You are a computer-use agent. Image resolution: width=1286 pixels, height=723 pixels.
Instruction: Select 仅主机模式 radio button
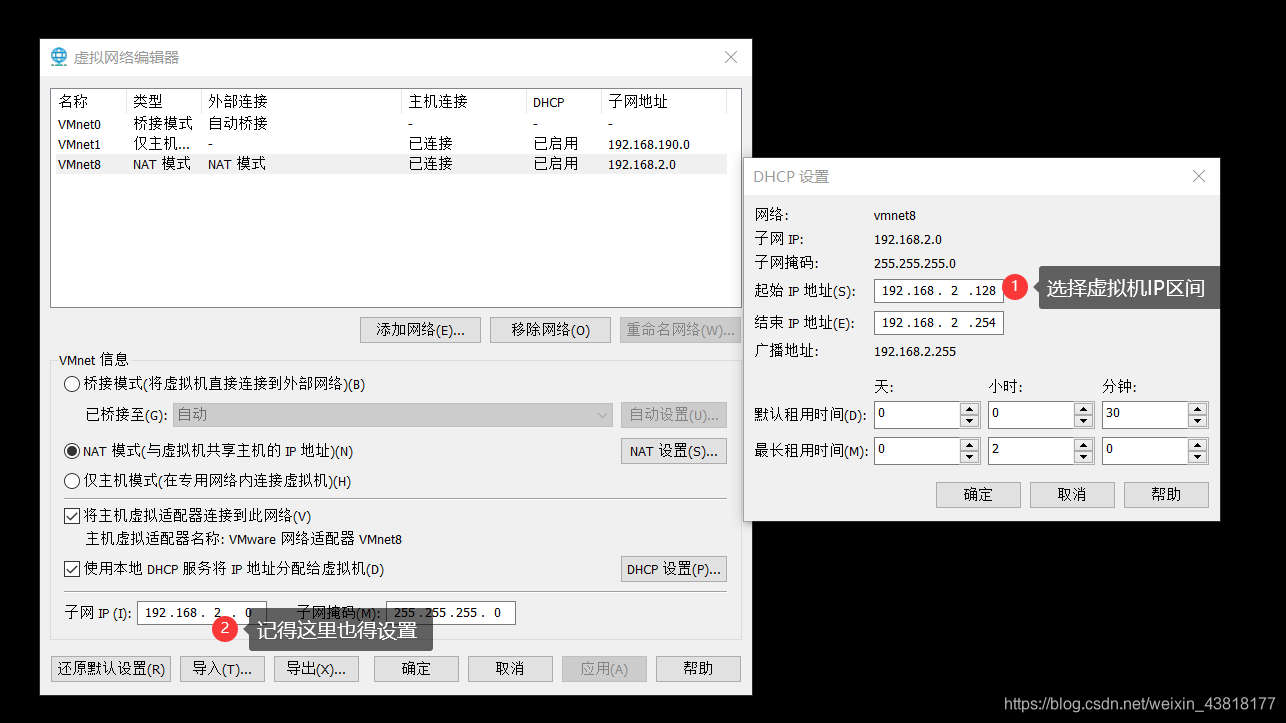click(71, 481)
